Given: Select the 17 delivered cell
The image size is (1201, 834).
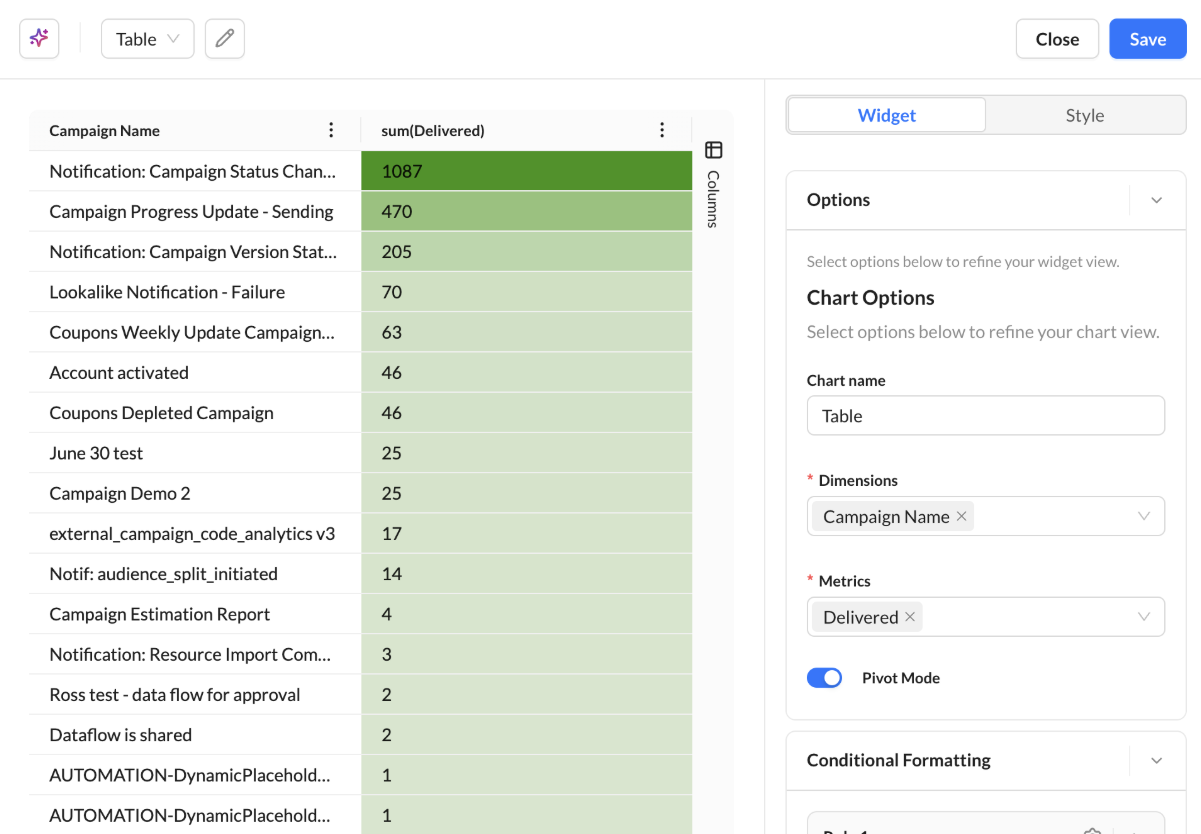Looking at the screenshot, I should click(527, 533).
